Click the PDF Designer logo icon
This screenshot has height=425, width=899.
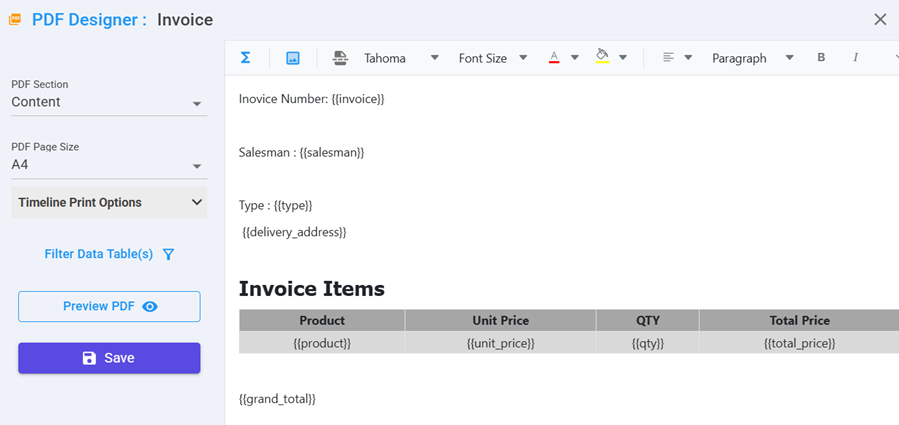[15, 19]
